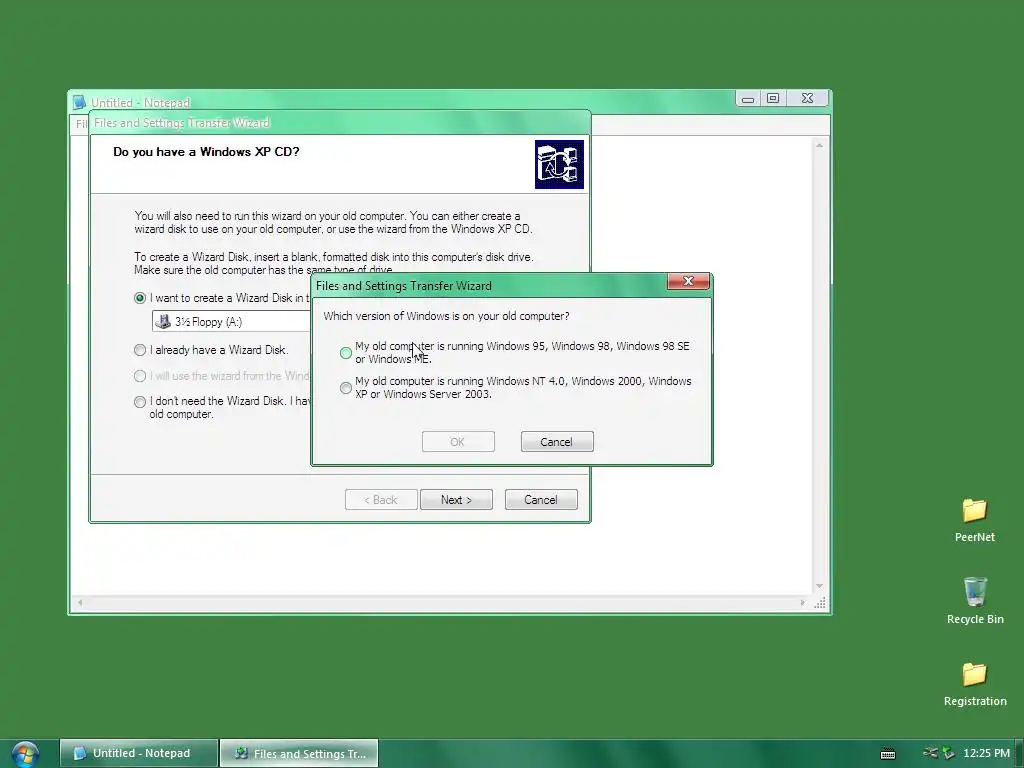Click the text 'Which version of Windows is on your old computer?'
Viewport: 1024px width, 768px height.
(446, 316)
